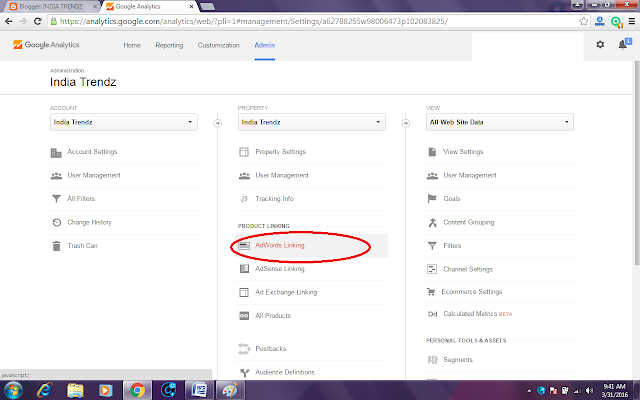Screen dimensions: 640x400
Task: Click the Google Analytics logo
Action: (46, 44)
